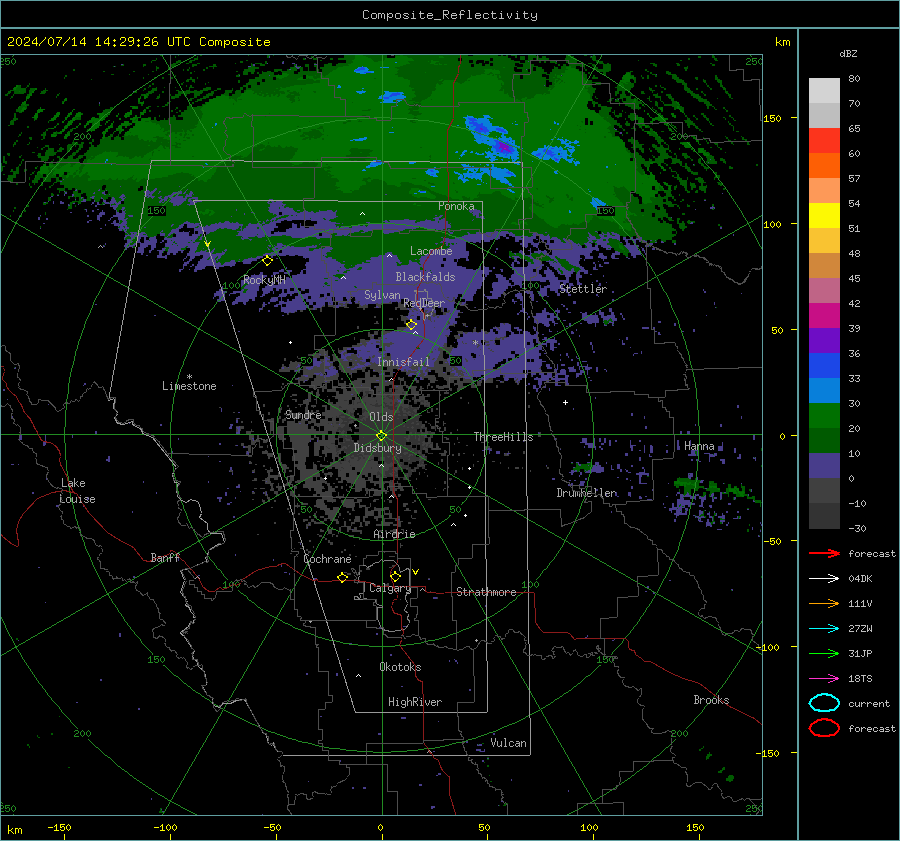Click the Drumheller city label
Screen dimensions: 900x841
click(587, 493)
